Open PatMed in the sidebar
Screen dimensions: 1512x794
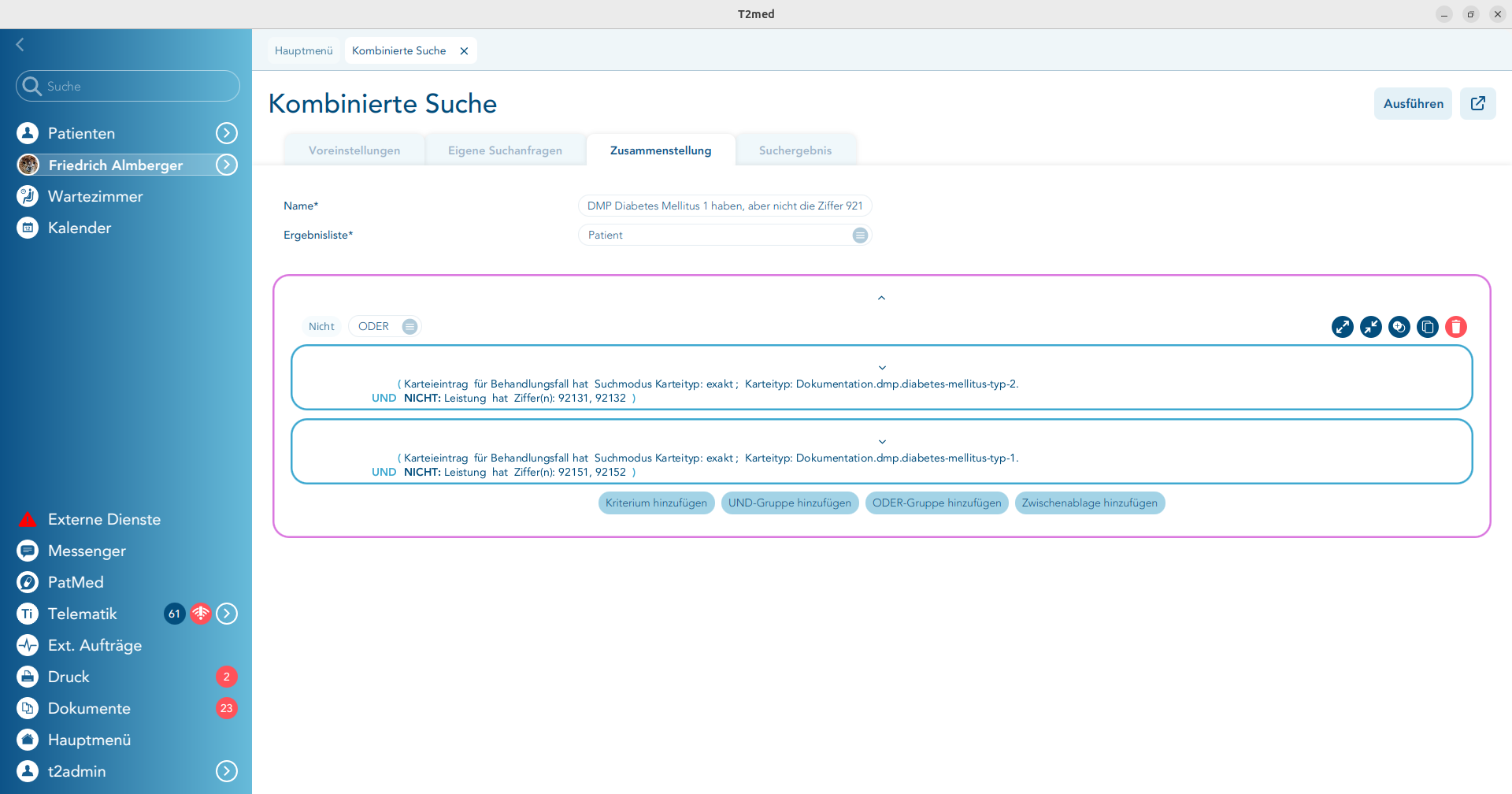76,582
